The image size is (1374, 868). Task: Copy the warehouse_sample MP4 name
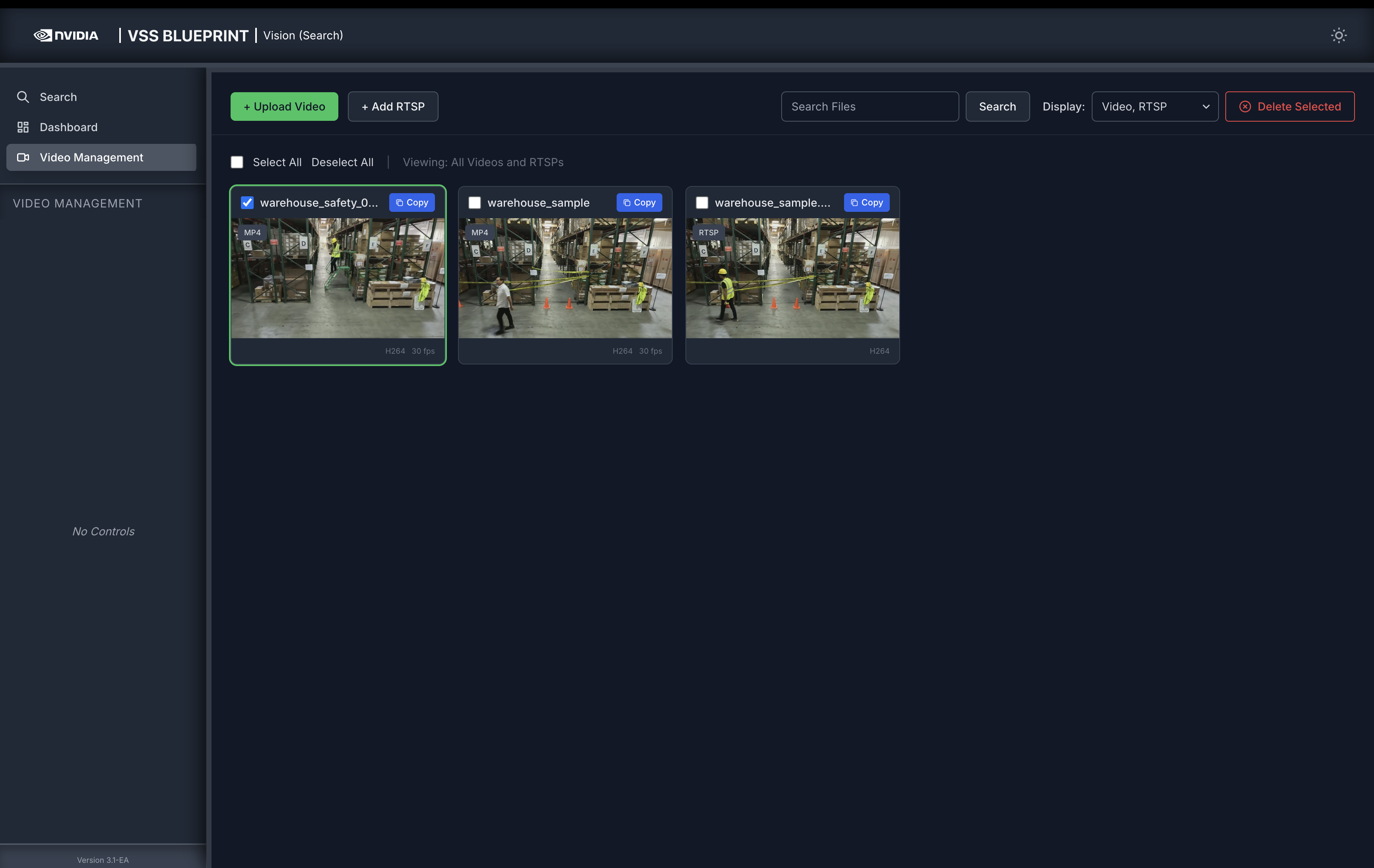[x=638, y=202]
